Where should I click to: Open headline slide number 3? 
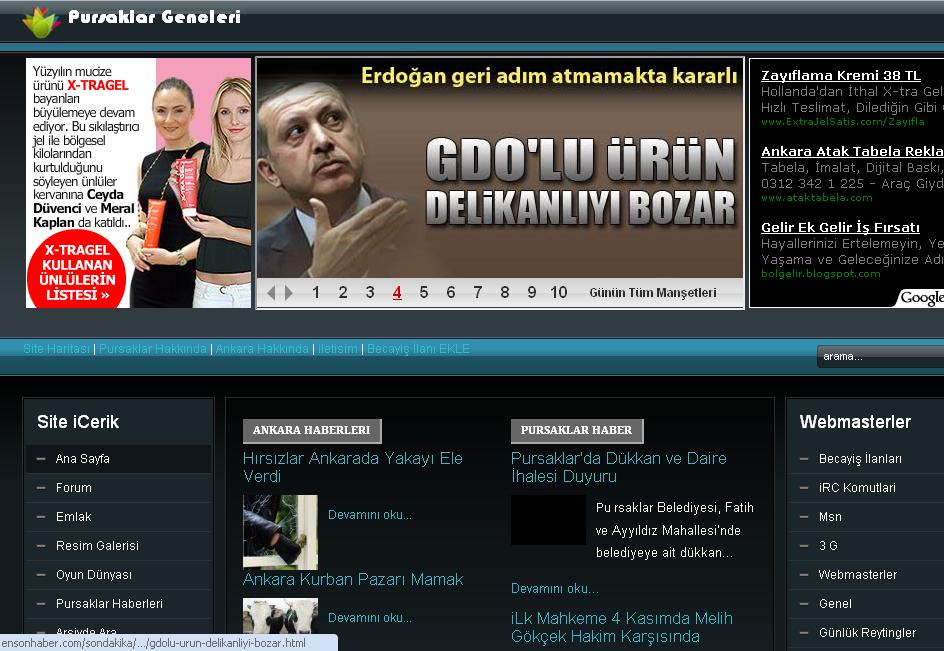click(370, 293)
